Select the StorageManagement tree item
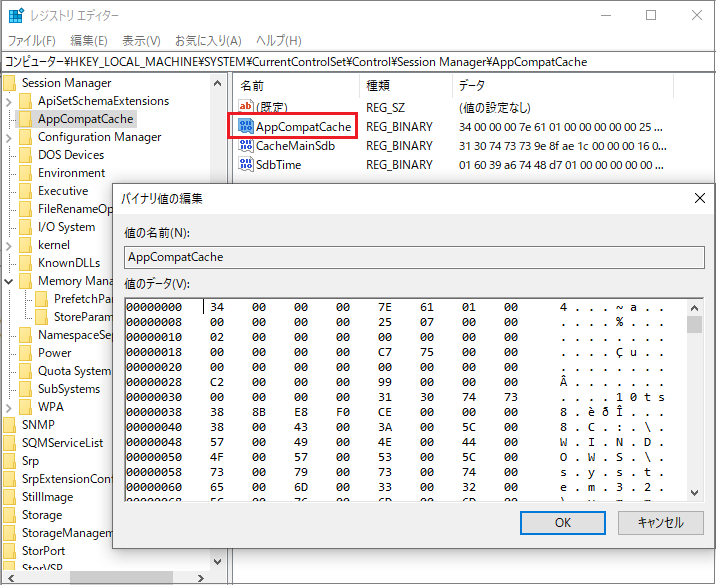Viewport: 716px width, 585px height. pyautogui.click(x=67, y=533)
